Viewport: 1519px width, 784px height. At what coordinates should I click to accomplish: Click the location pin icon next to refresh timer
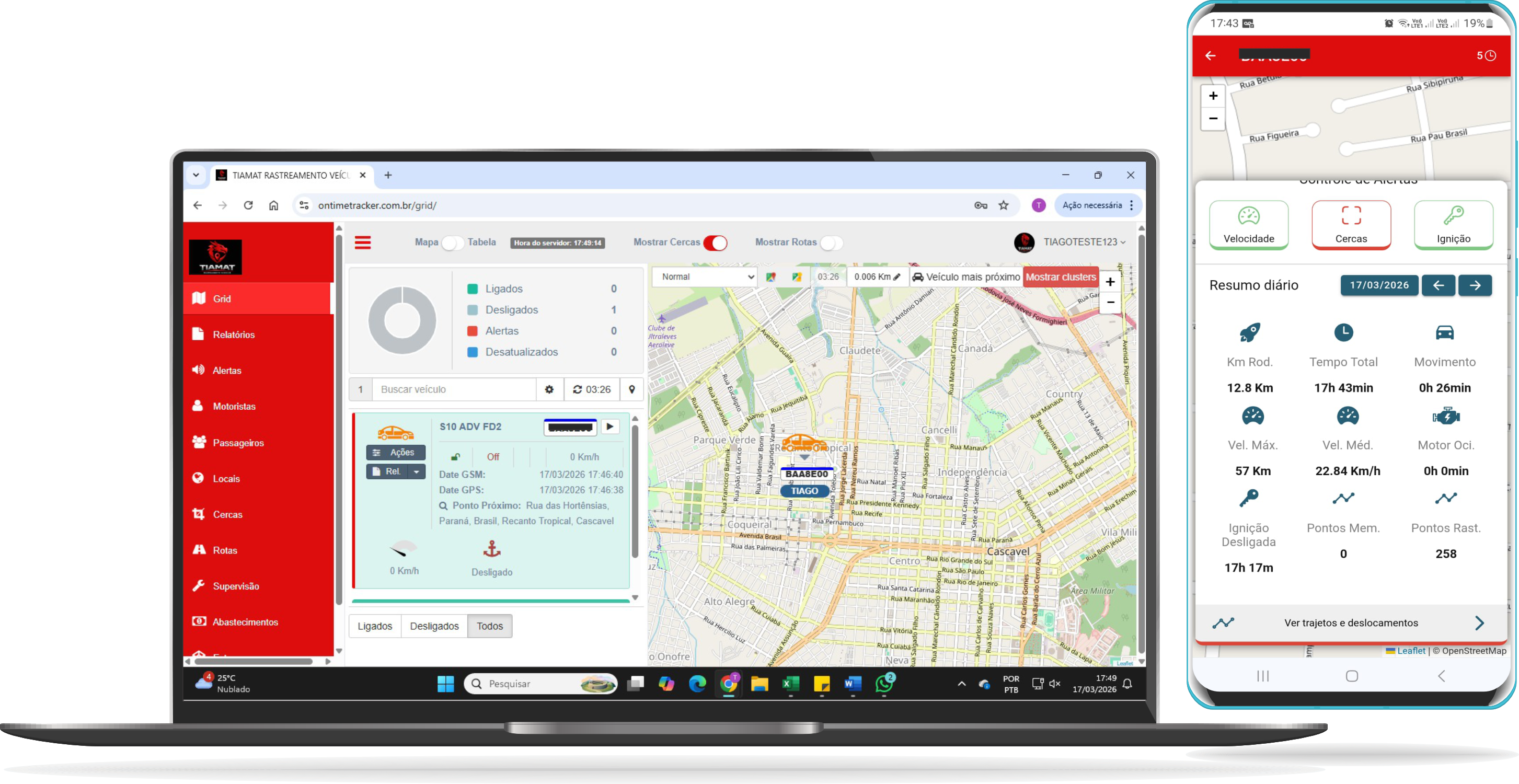(x=631, y=389)
